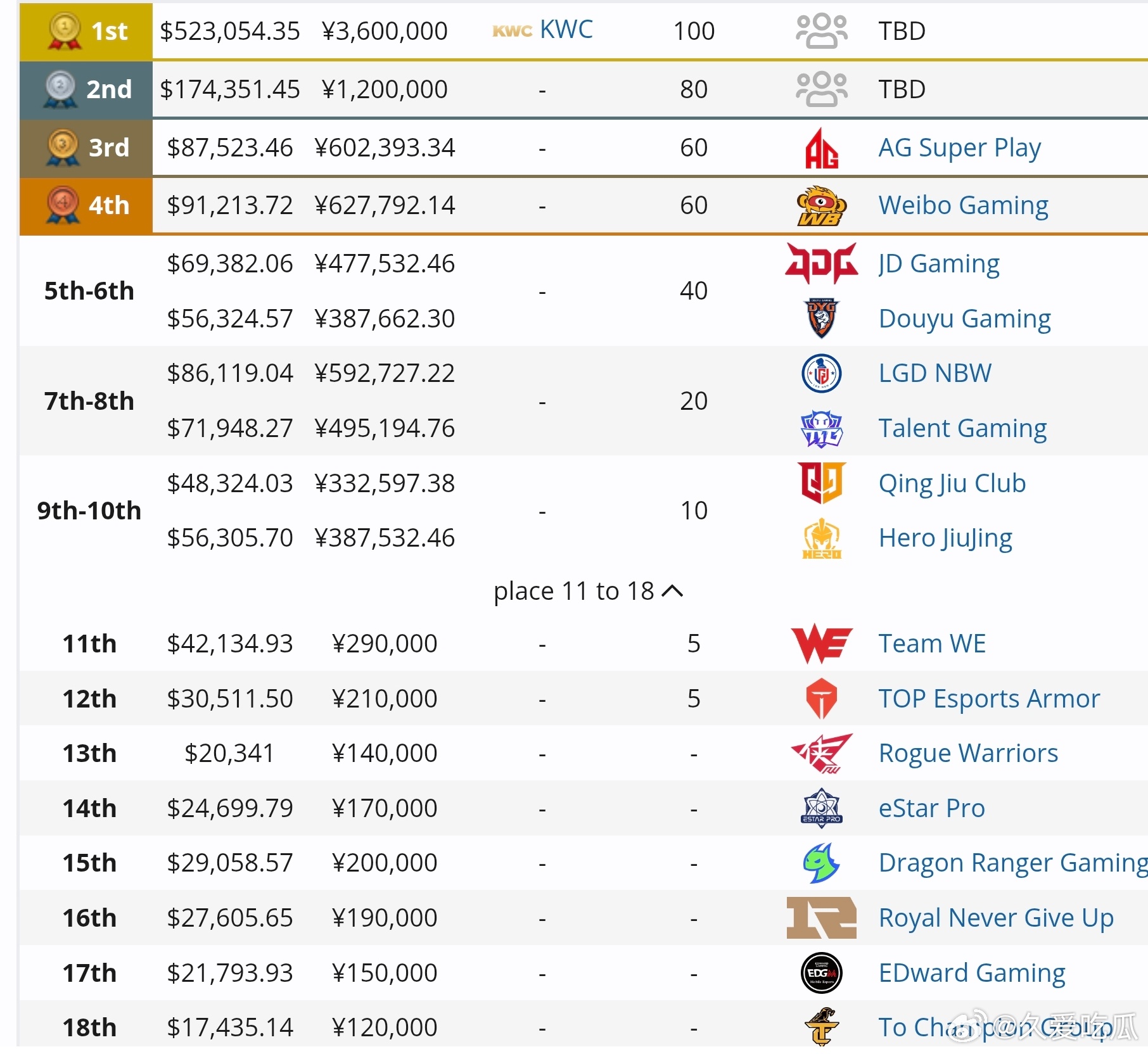Image resolution: width=1148 pixels, height=1054 pixels.
Task: Open the AG Super Play team page
Action: point(960,148)
